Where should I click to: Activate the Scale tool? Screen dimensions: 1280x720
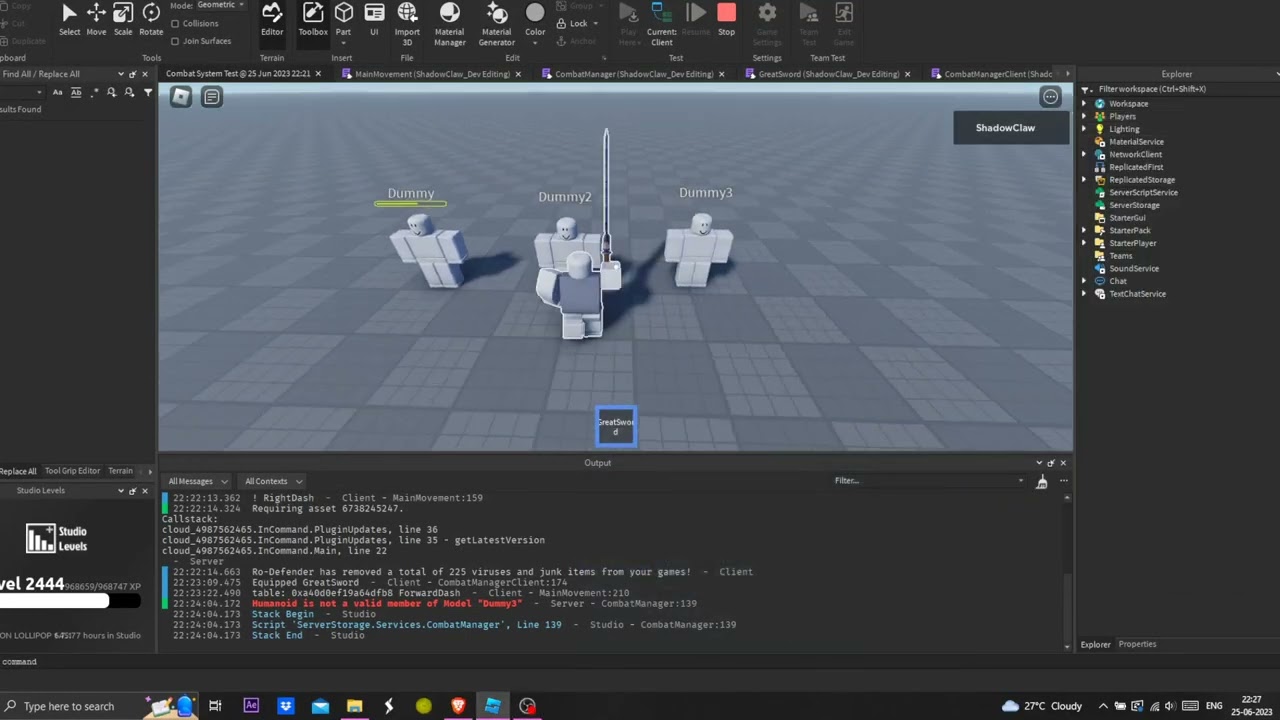pos(123,19)
